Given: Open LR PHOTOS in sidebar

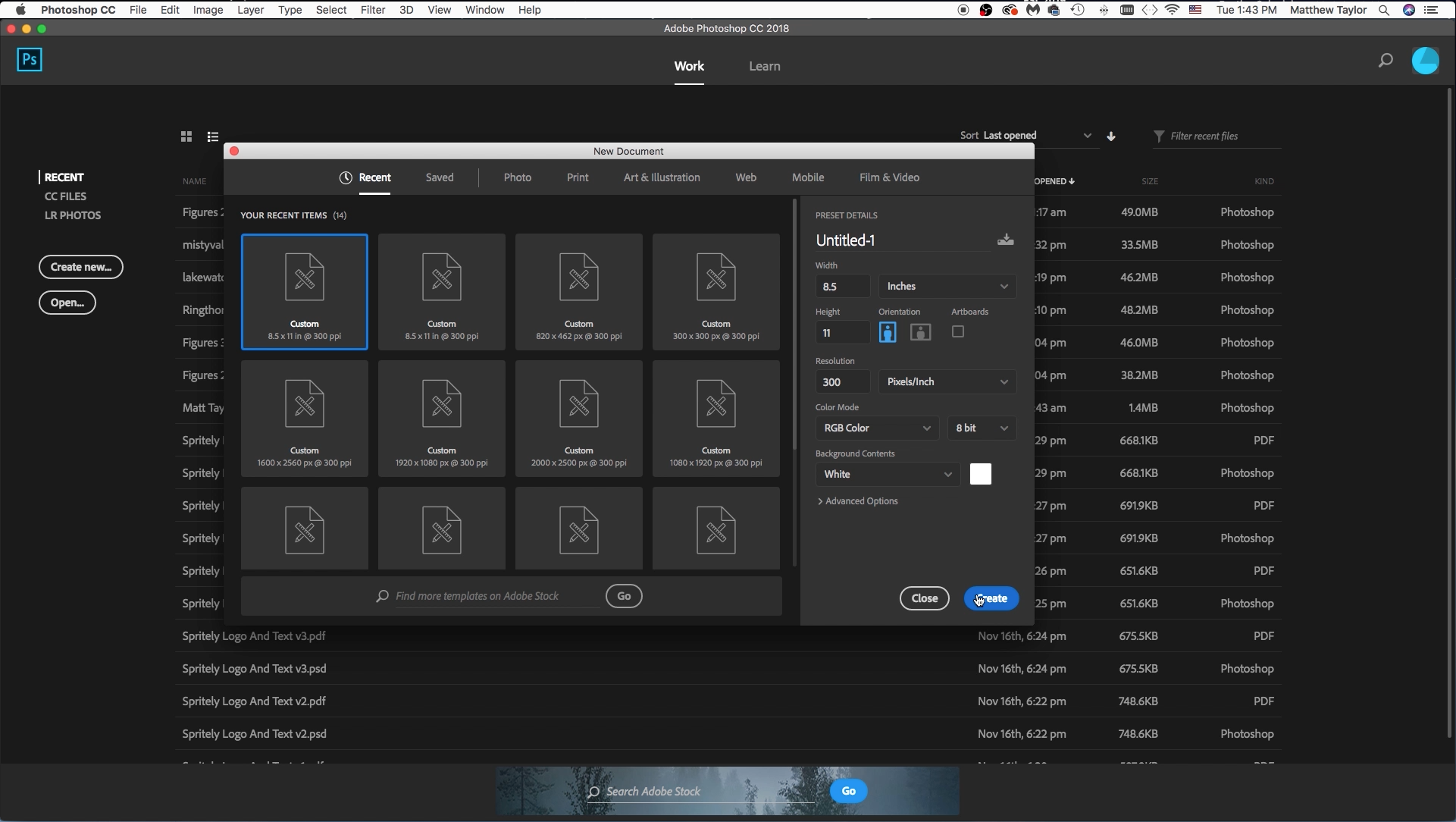Looking at the screenshot, I should [x=73, y=215].
